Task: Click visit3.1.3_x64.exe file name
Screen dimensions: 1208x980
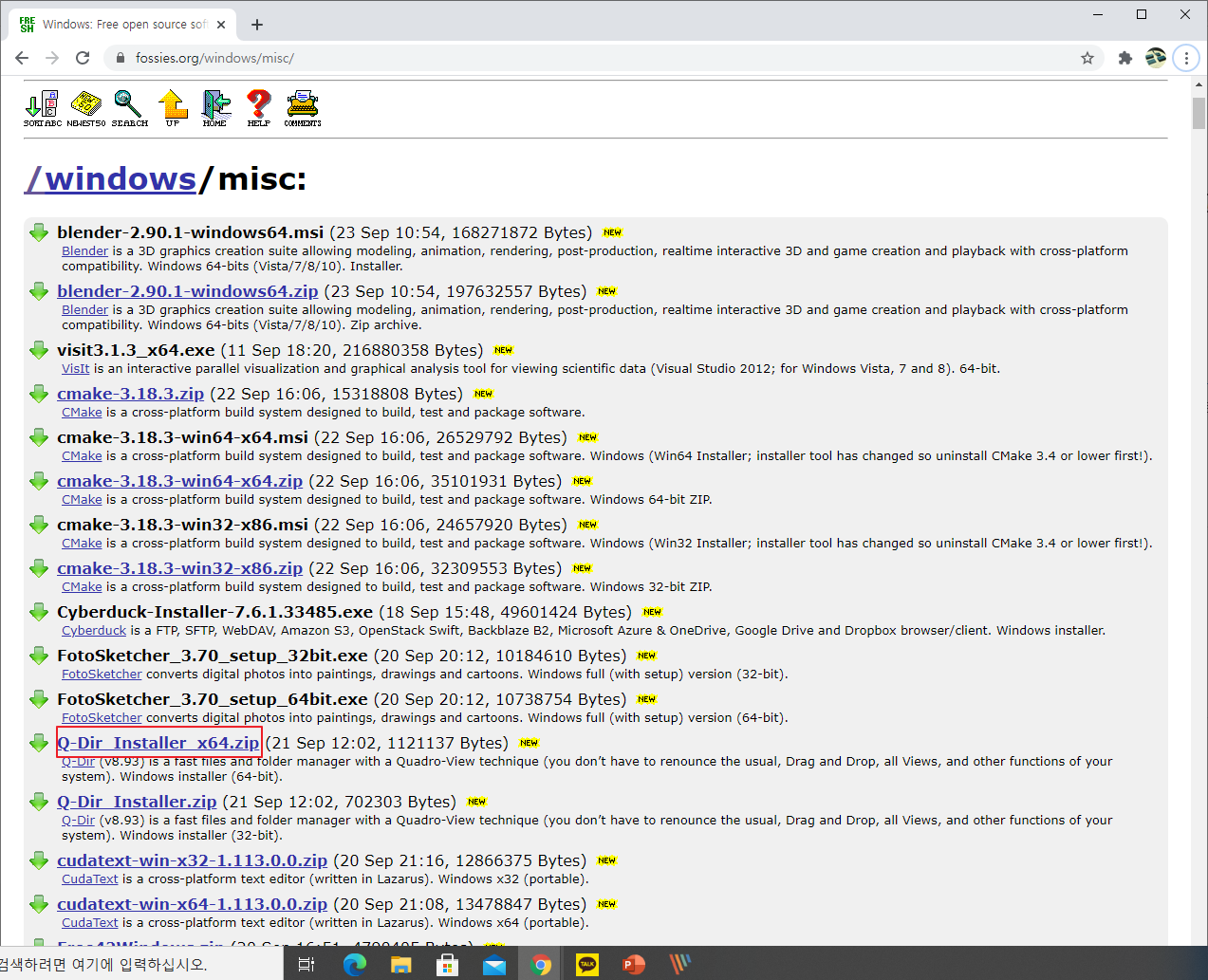Action: (x=136, y=350)
